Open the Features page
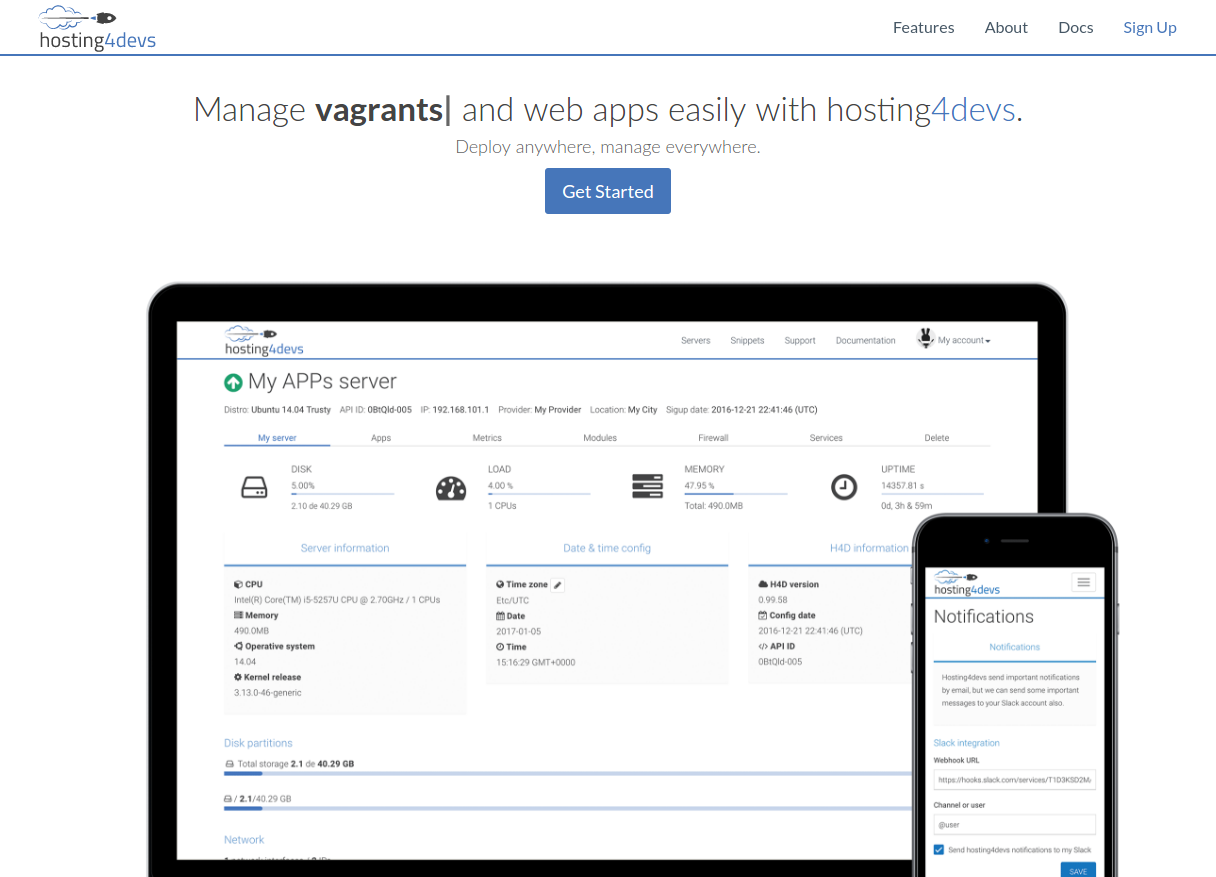 point(923,27)
